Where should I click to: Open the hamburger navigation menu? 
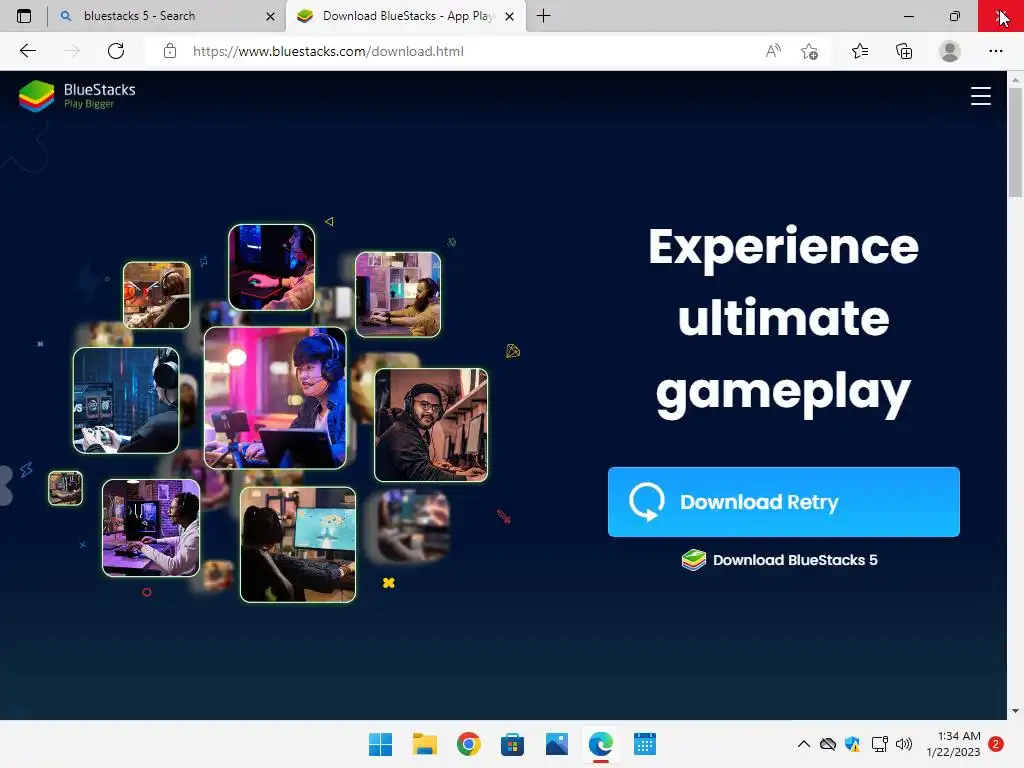click(x=980, y=96)
